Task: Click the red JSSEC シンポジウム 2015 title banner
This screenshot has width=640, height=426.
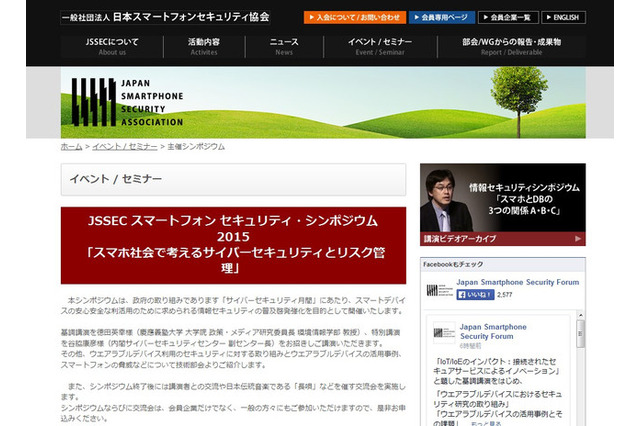Action: tap(233, 245)
